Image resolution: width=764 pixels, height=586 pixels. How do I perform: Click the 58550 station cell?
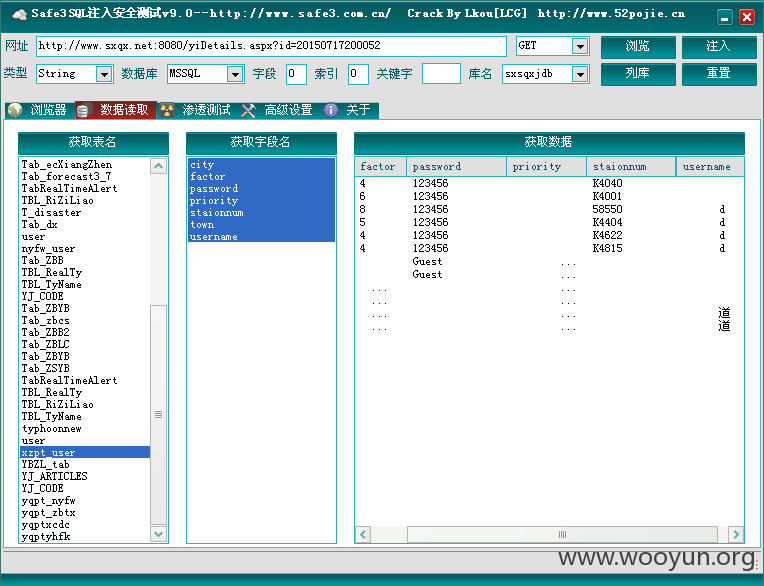click(x=607, y=209)
